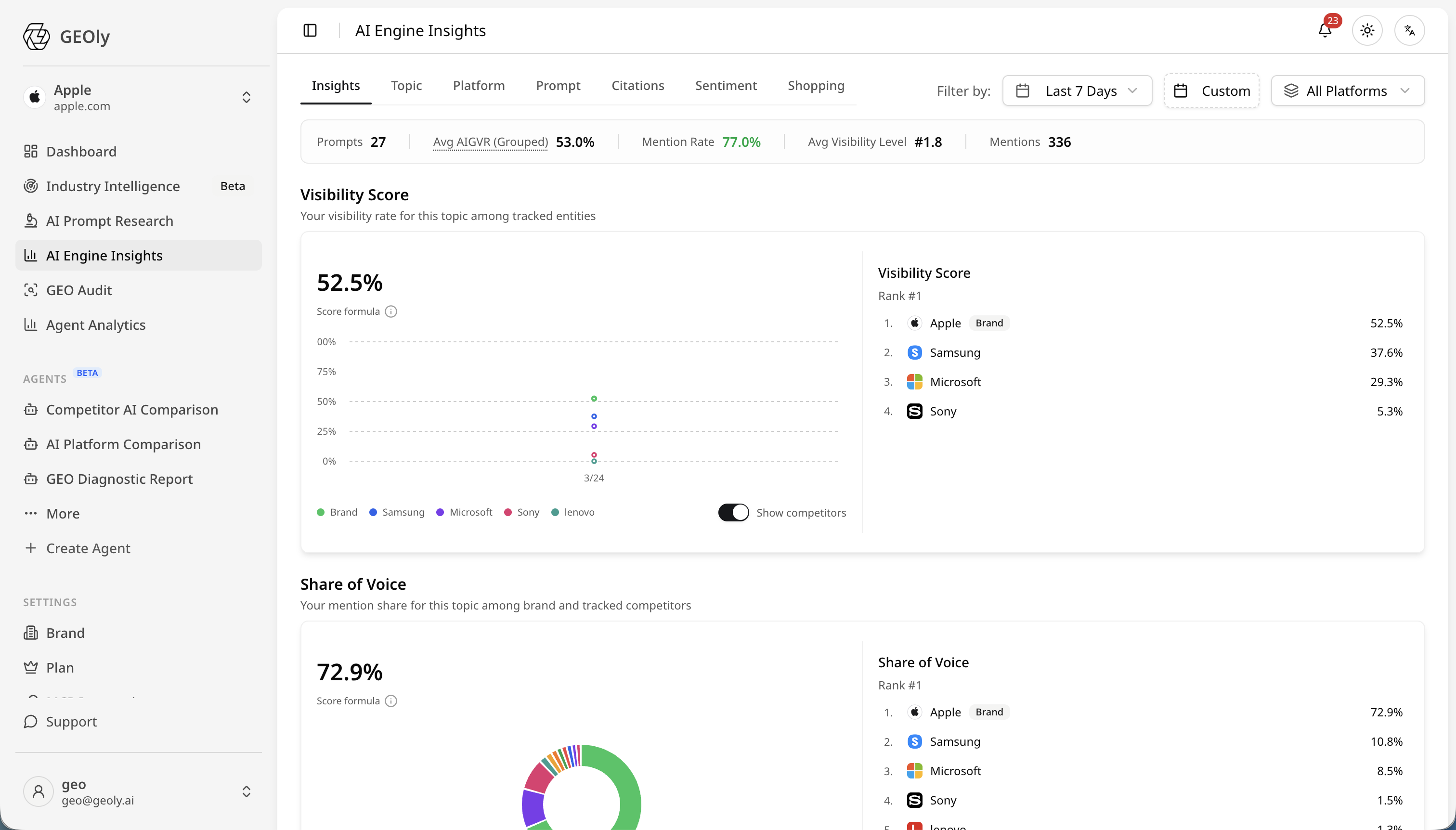
Task: Go to AI Prompt Research
Action: point(139,220)
